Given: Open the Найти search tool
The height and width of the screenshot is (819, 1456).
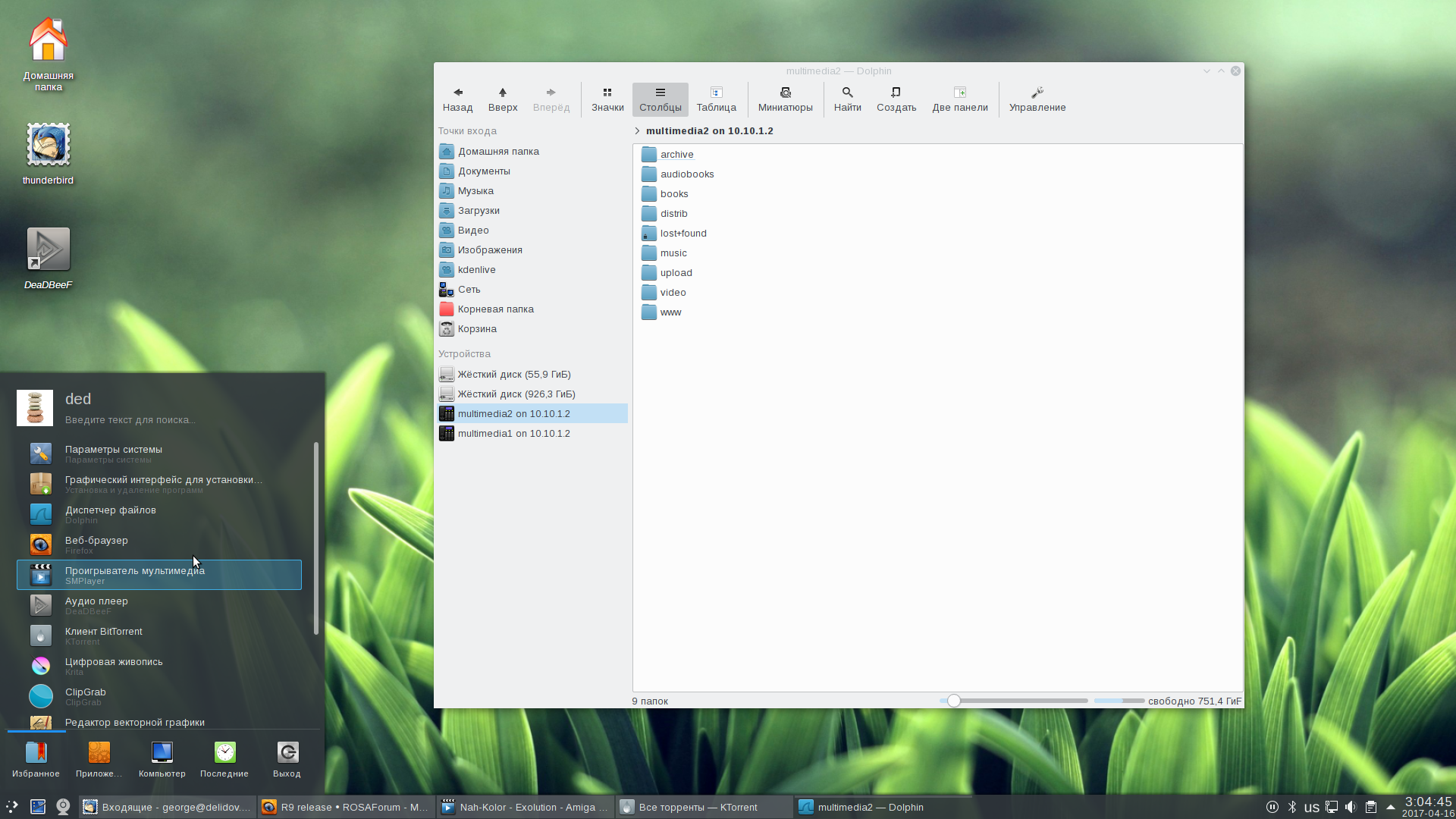Looking at the screenshot, I should pyautogui.click(x=847, y=99).
